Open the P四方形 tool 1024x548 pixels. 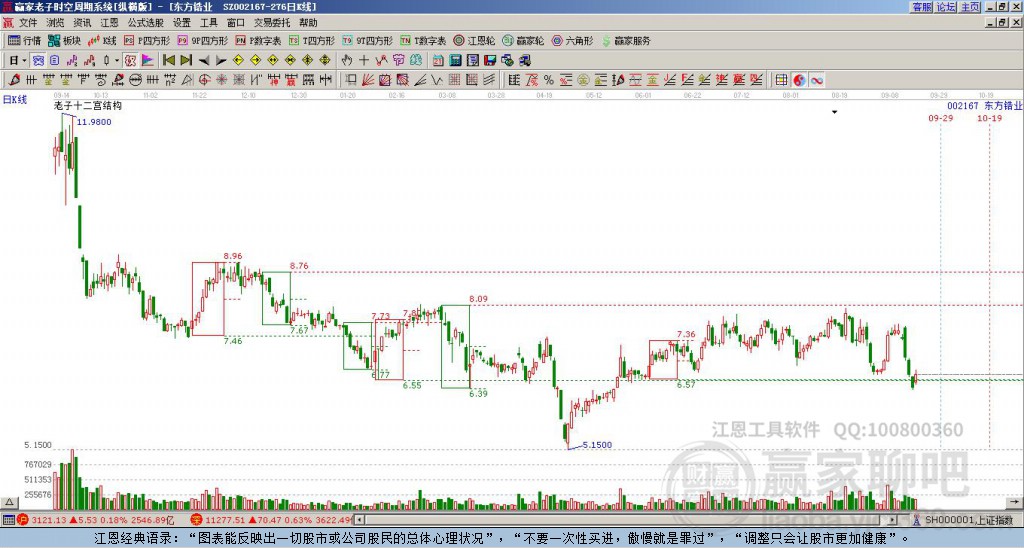147,40
